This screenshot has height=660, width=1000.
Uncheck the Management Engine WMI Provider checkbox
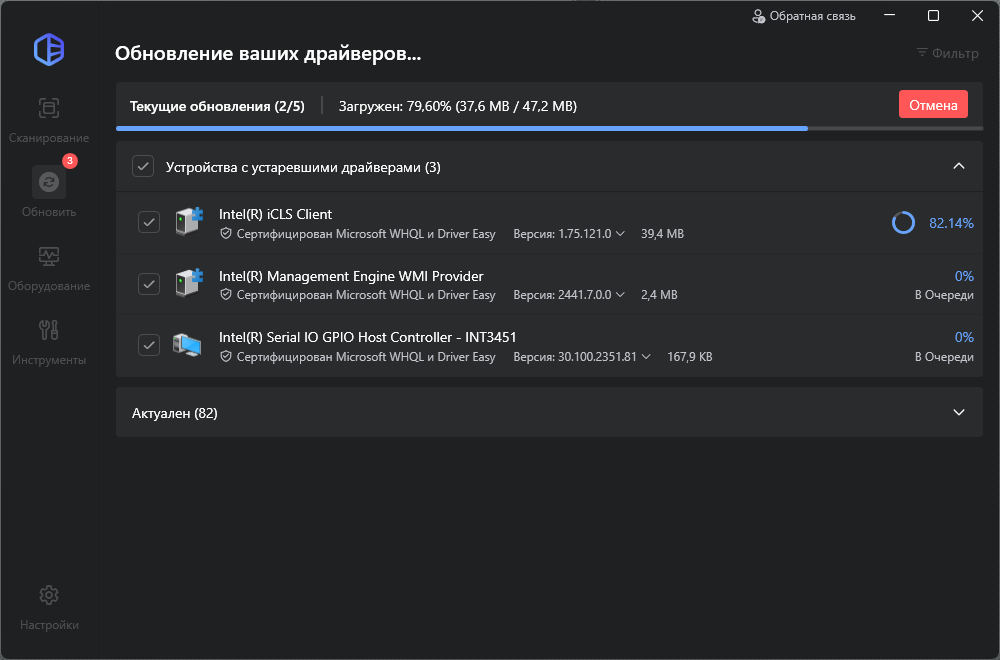149,283
